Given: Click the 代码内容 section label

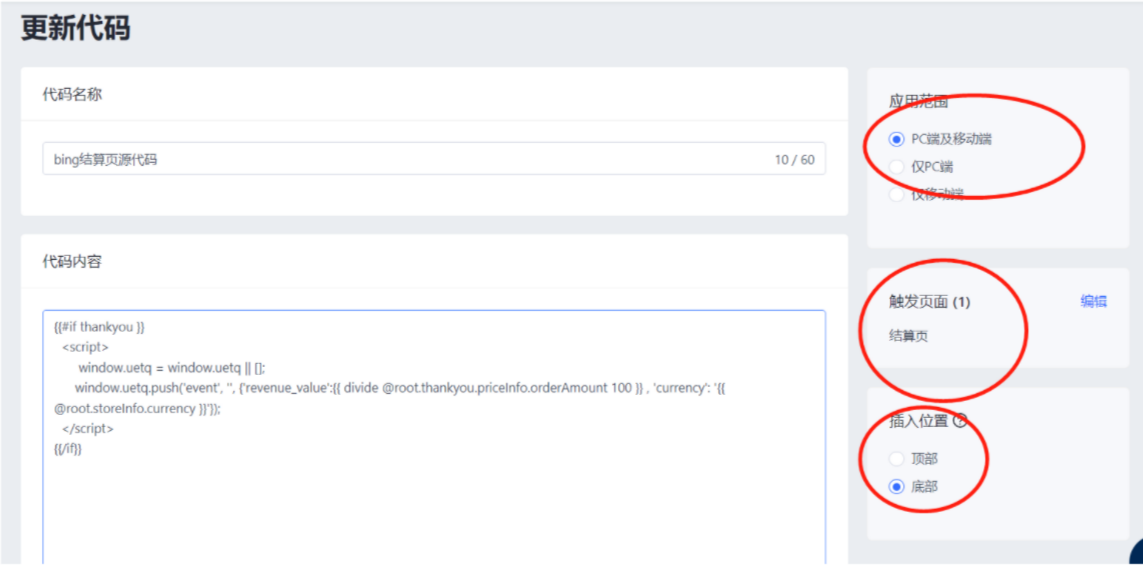Looking at the screenshot, I should (72, 262).
